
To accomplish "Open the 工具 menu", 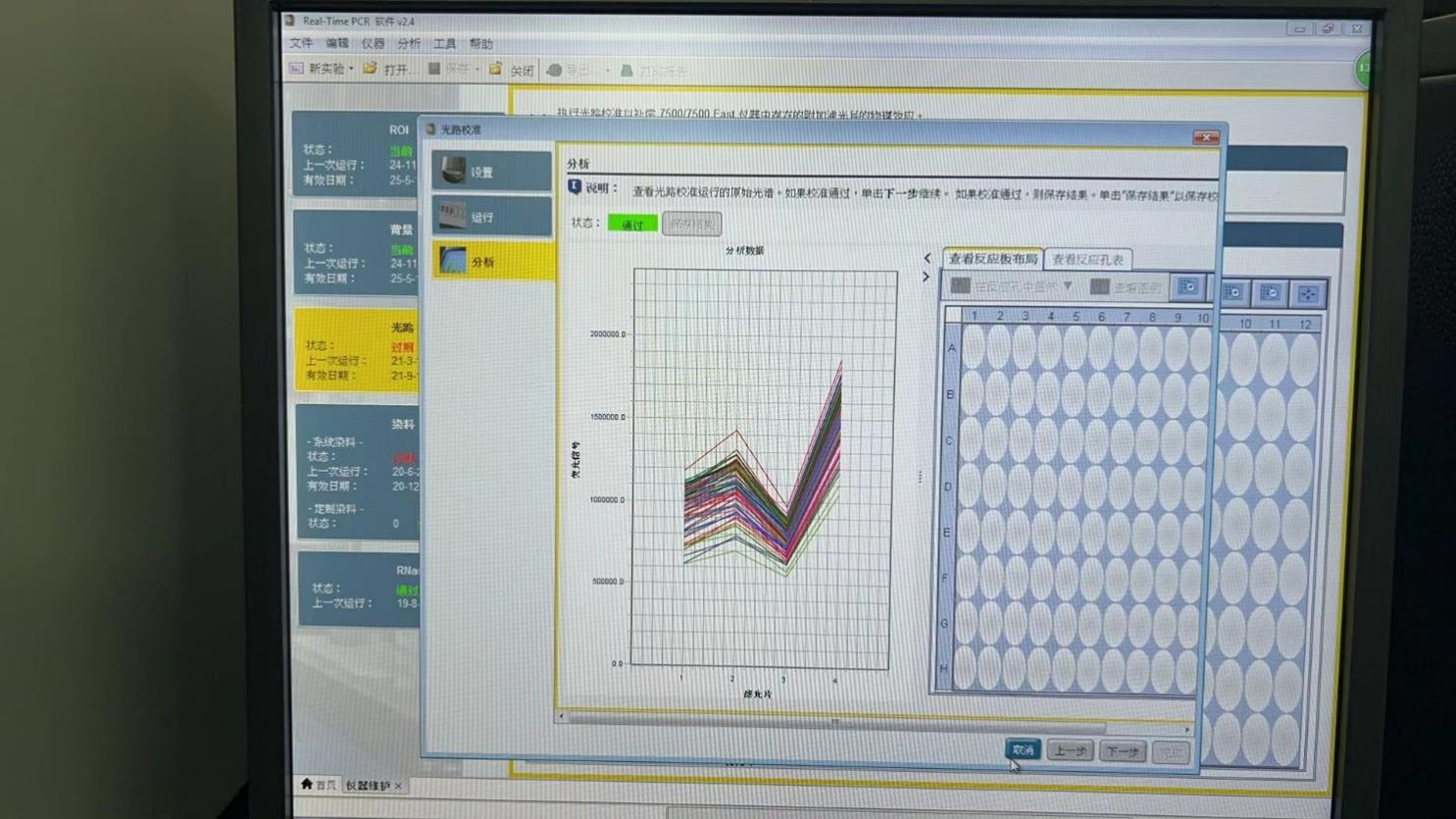I will pos(445,43).
